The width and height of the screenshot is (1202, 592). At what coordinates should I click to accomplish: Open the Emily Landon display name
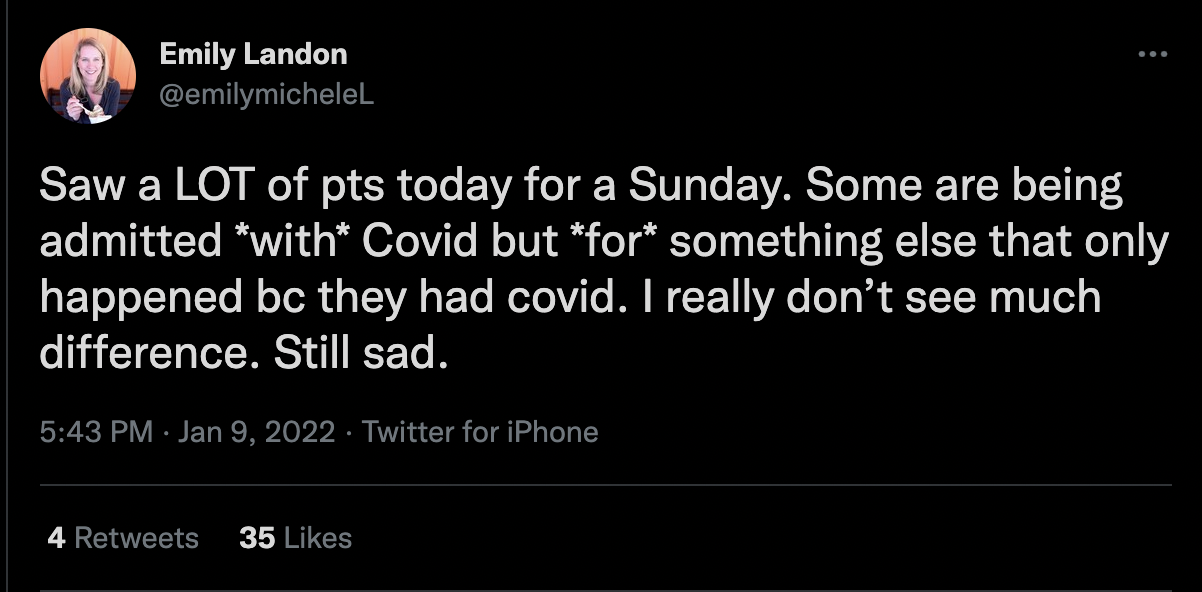tap(253, 55)
